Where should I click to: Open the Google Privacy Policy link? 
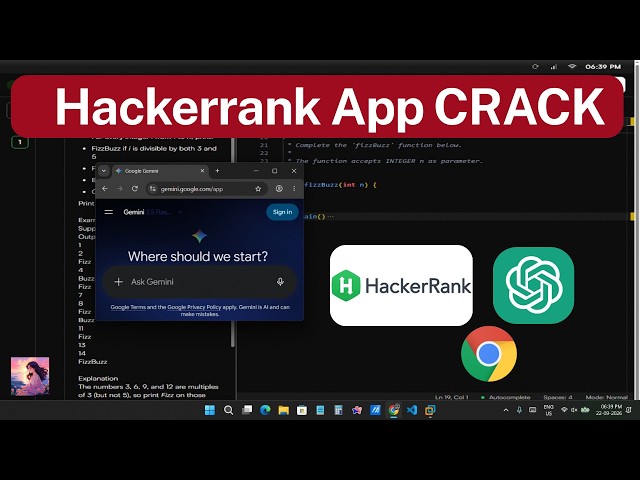coord(194,307)
